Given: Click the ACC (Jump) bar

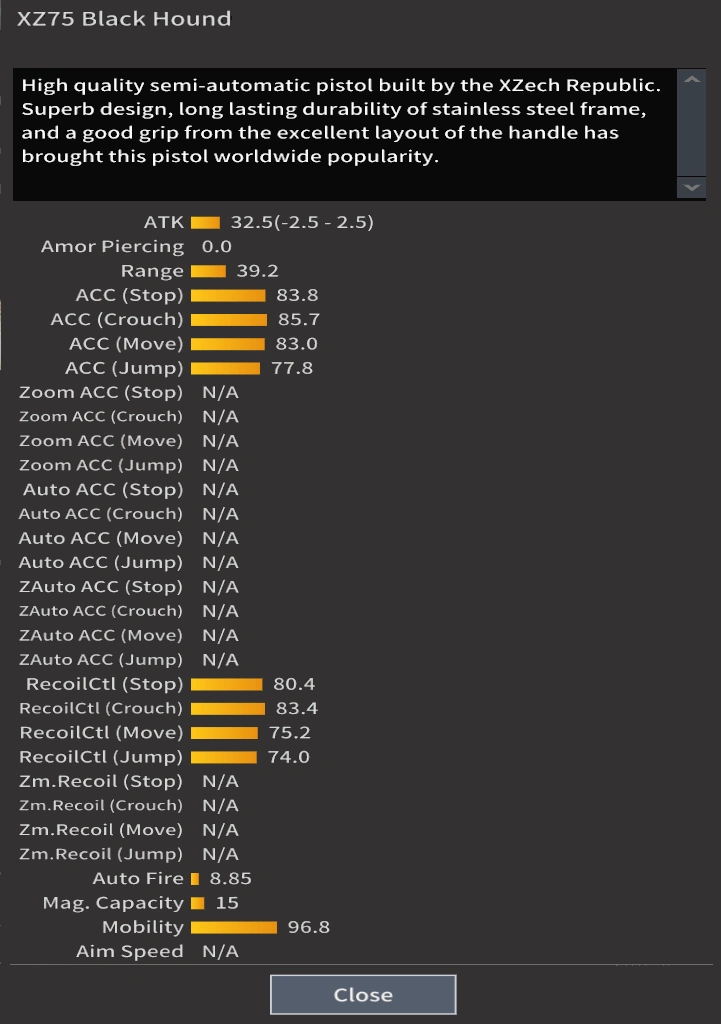Looking at the screenshot, I should [x=225, y=369].
